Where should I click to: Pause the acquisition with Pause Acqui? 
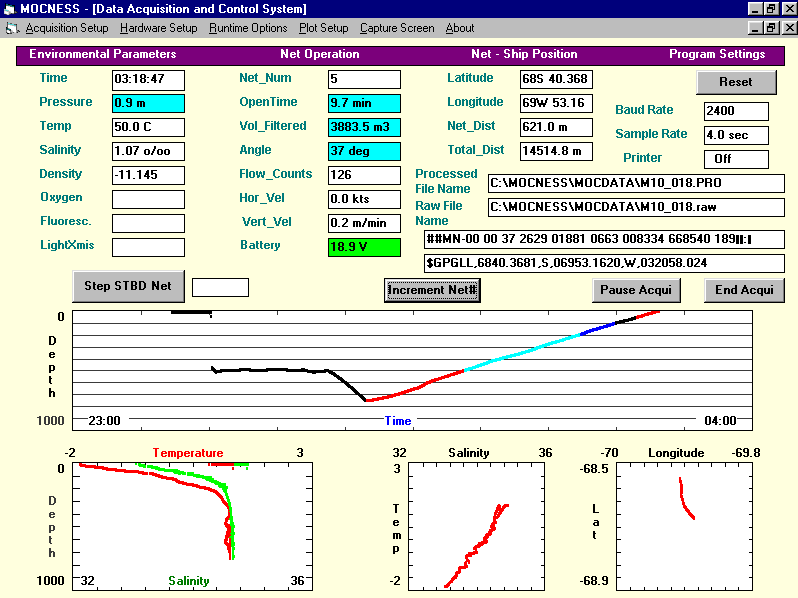click(636, 290)
